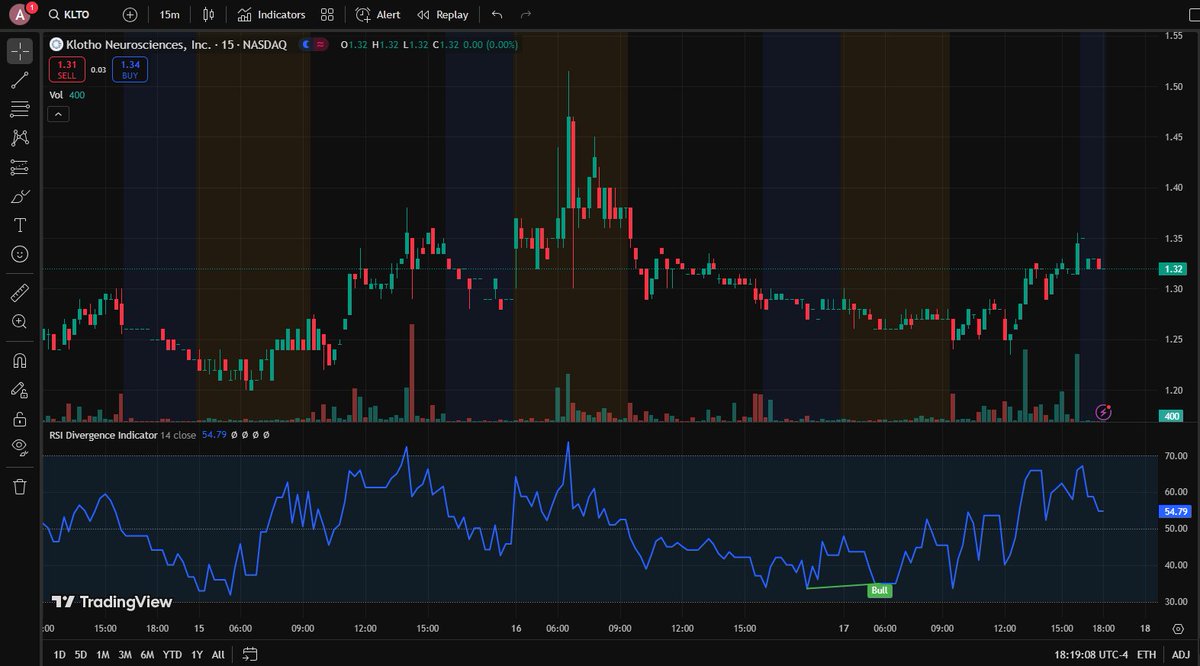This screenshot has height=666, width=1200.
Task: Open the Indicators dialog
Action: (271, 15)
